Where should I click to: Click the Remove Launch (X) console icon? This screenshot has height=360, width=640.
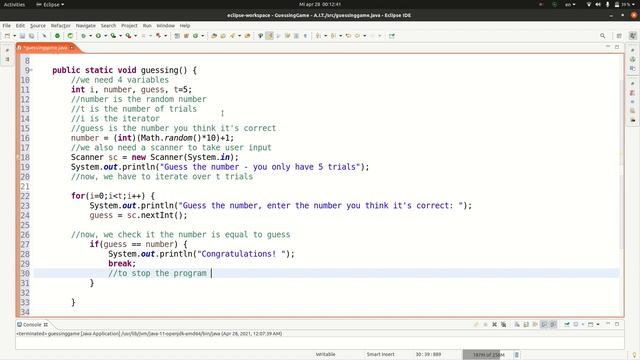click(494, 324)
